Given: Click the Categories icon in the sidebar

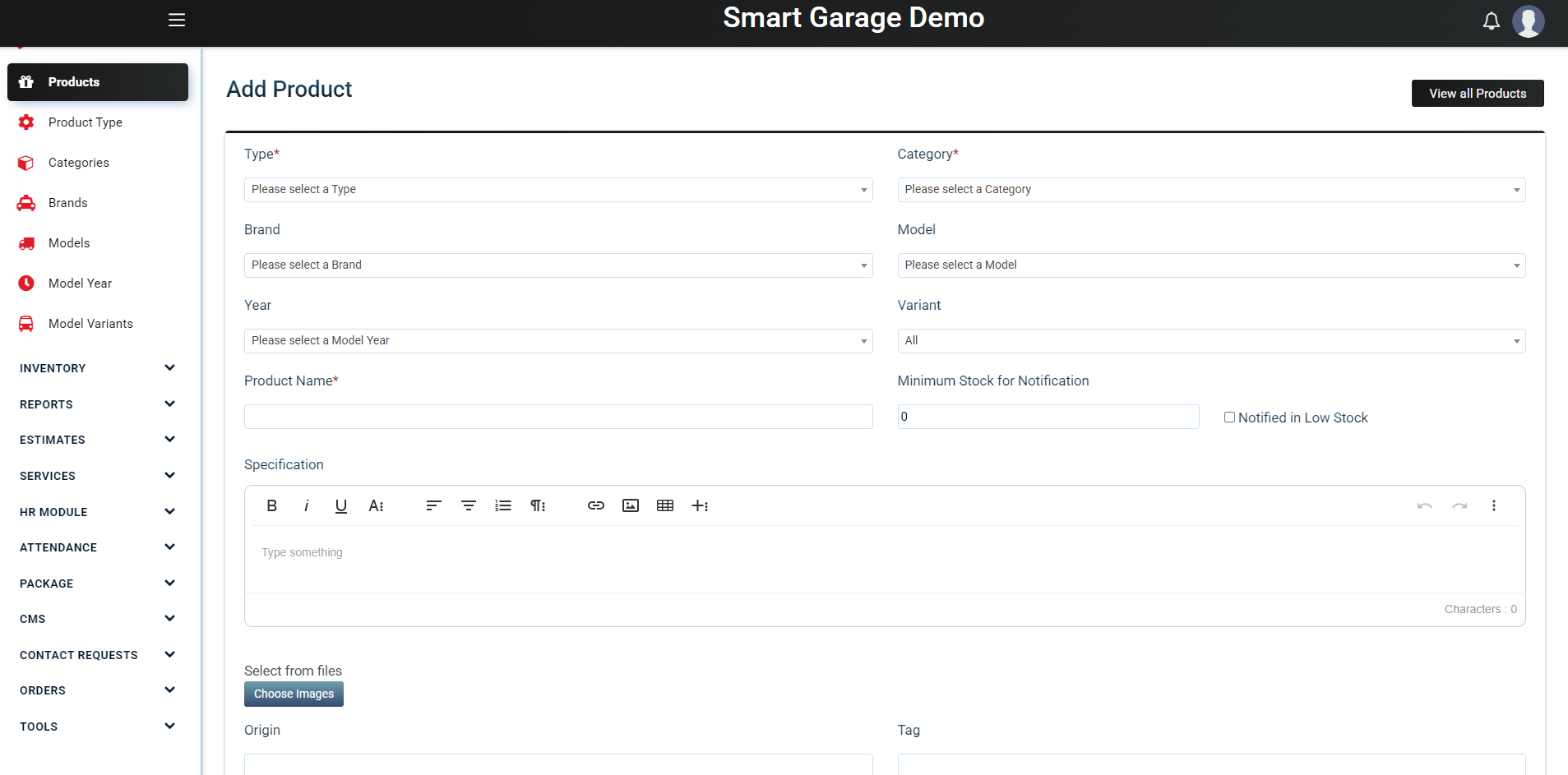Looking at the screenshot, I should [25, 162].
